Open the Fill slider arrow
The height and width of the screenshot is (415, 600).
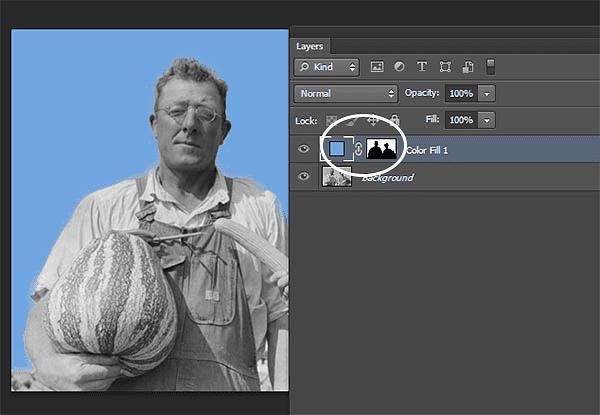486,120
